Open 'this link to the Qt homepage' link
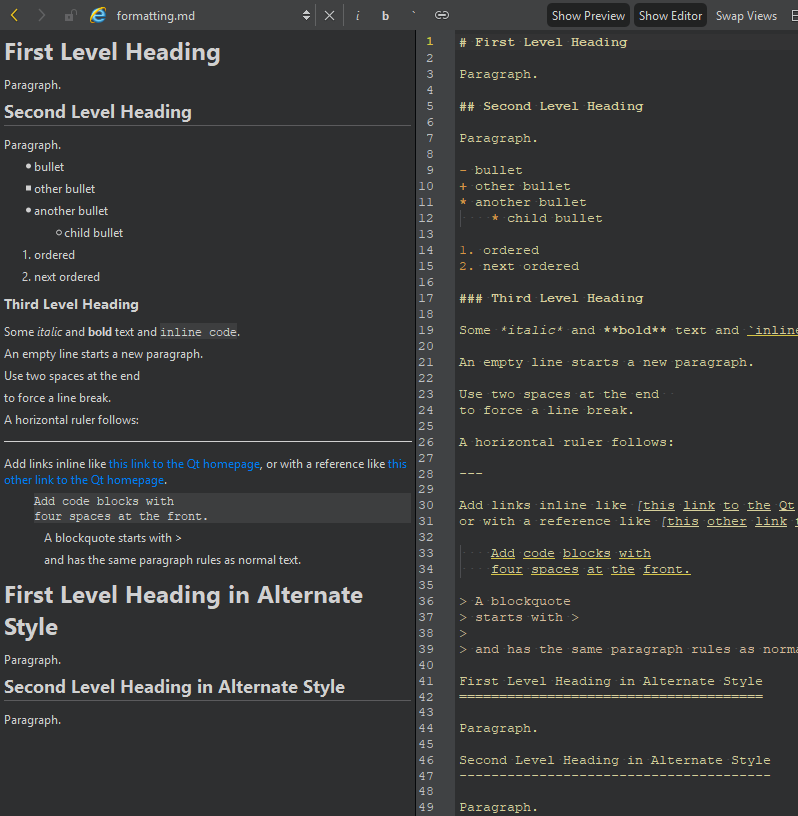The height and width of the screenshot is (816, 798). tap(184, 464)
